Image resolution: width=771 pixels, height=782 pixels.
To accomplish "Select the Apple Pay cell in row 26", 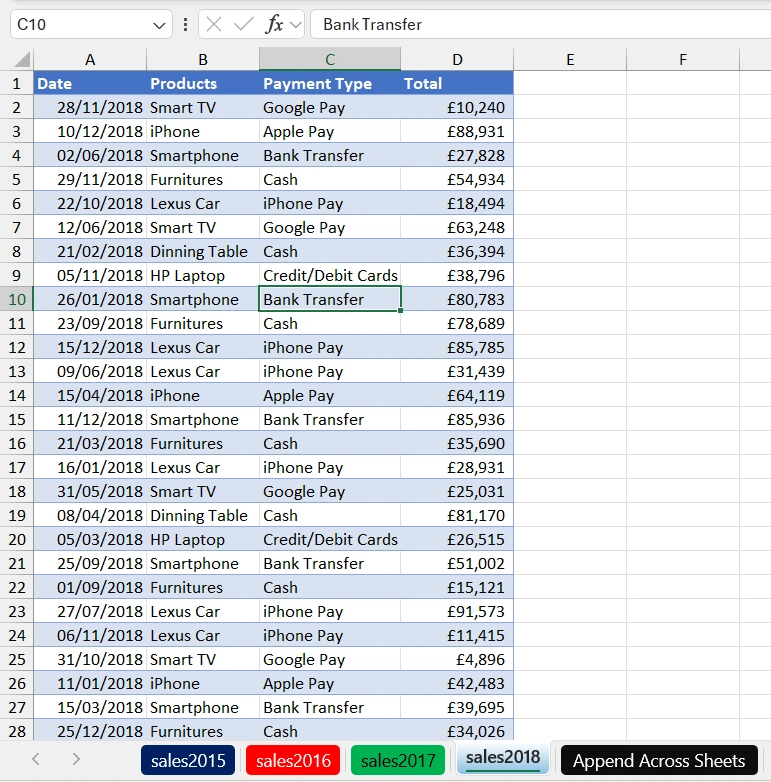I will [x=330, y=683].
